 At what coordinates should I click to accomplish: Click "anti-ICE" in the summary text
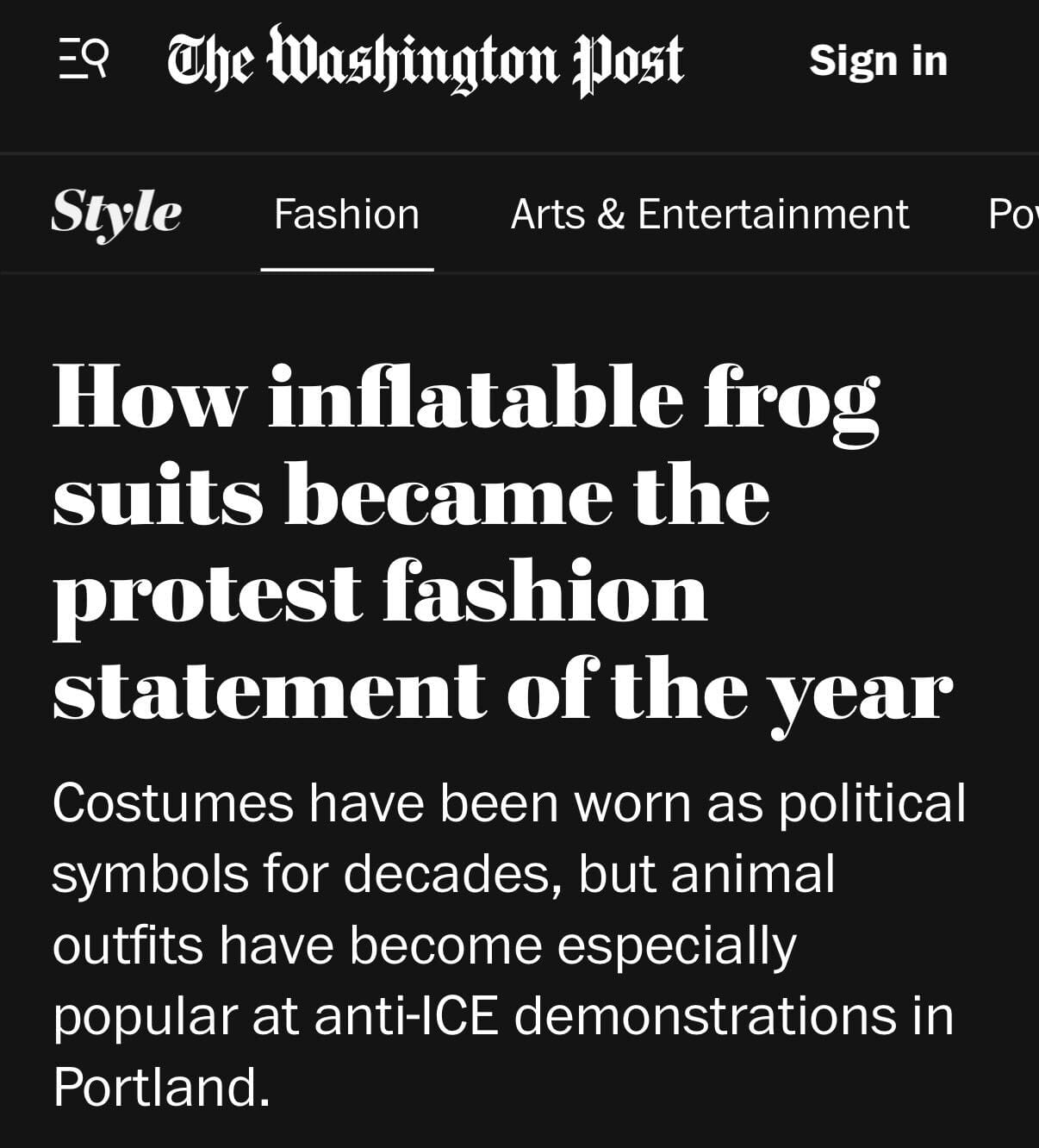(x=406, y=1015)
